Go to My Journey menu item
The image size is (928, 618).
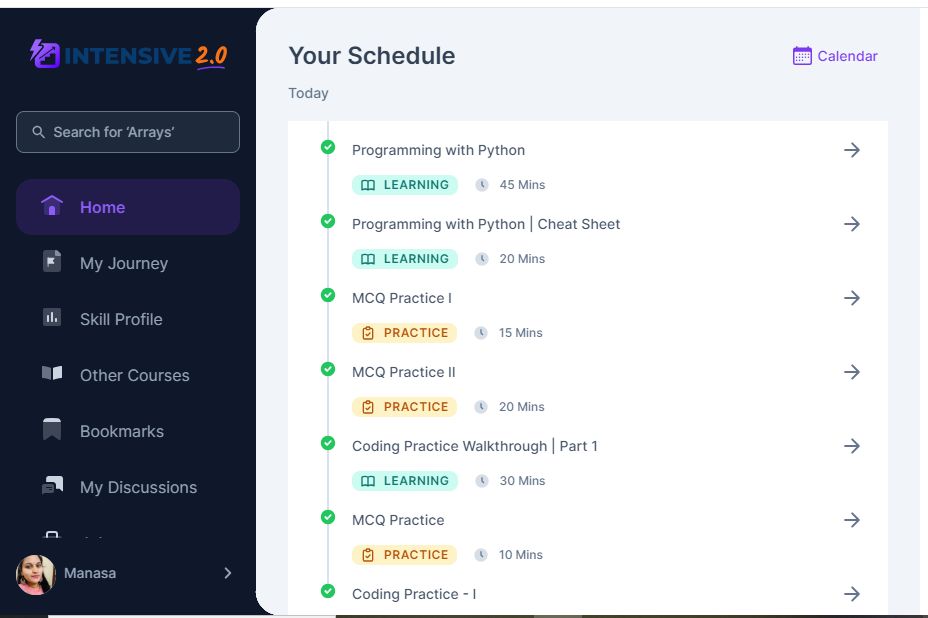(x=124, y=263)
